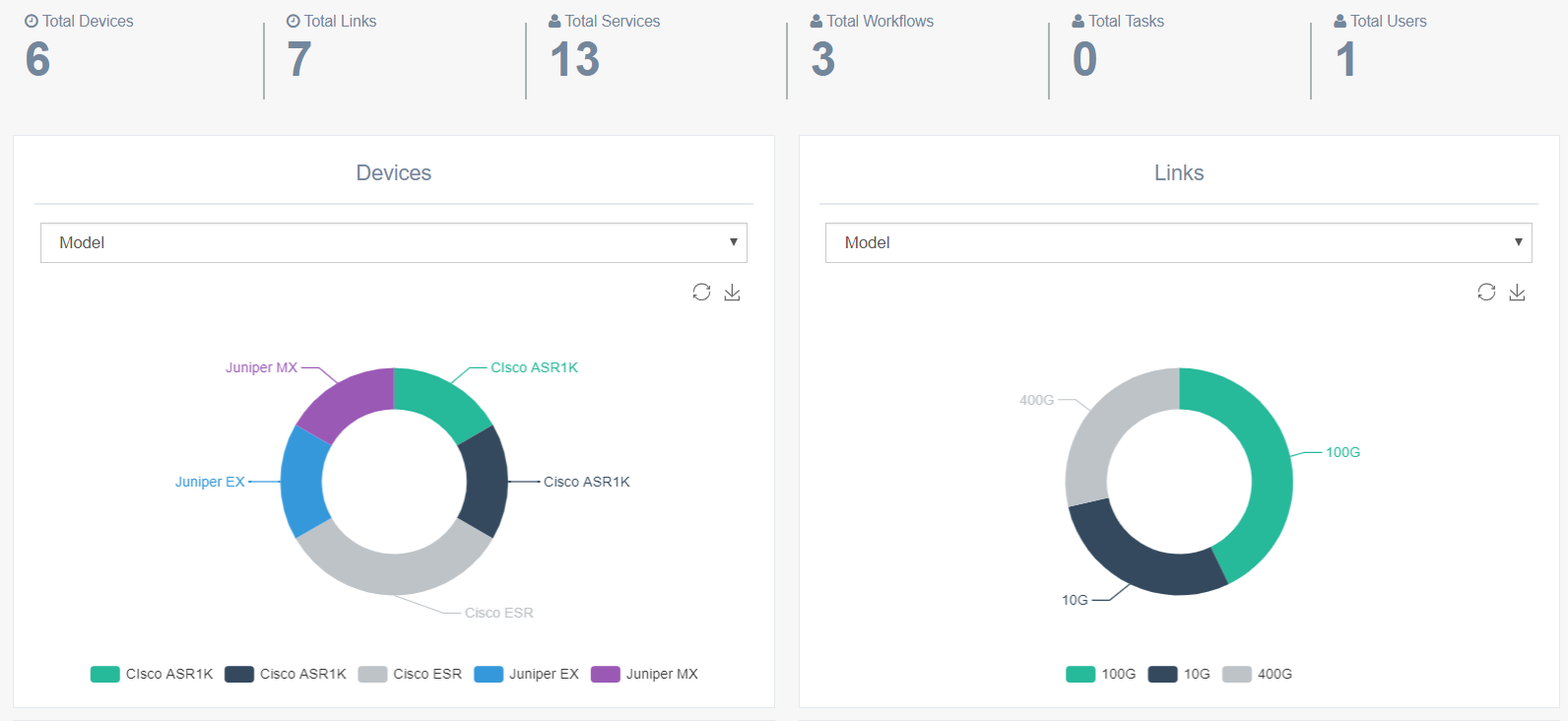Toggle Cisco ESR legend entry
The image size is (1568, 721).
point(410,674)
